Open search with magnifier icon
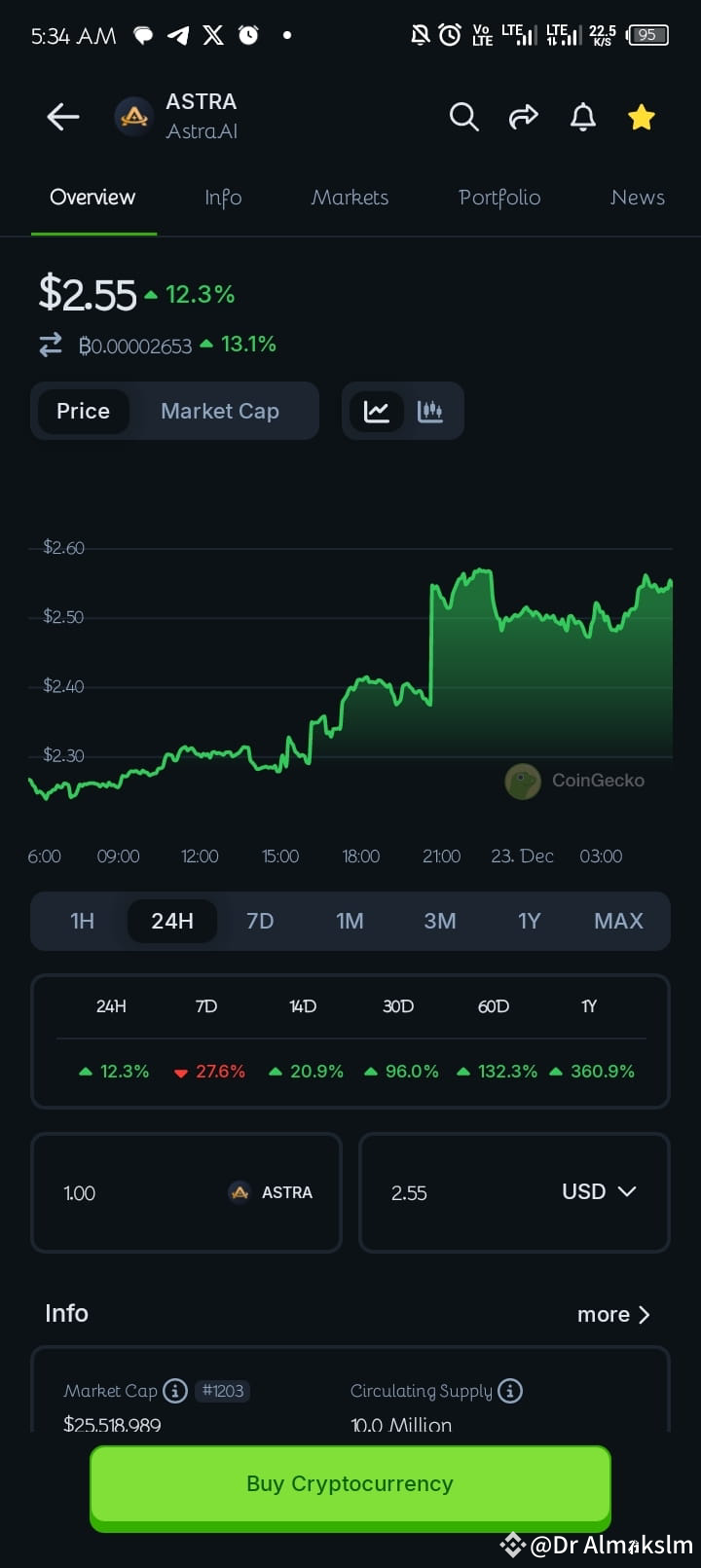Viewport: 701px width, 1568px height. [464, 117]
